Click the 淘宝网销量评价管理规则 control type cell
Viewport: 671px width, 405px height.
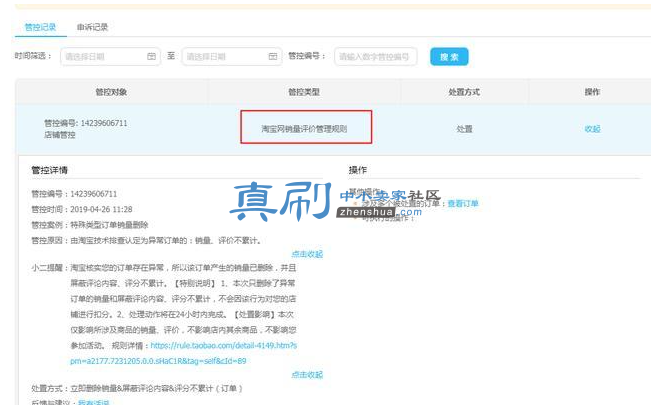click(x=304, y=128)
